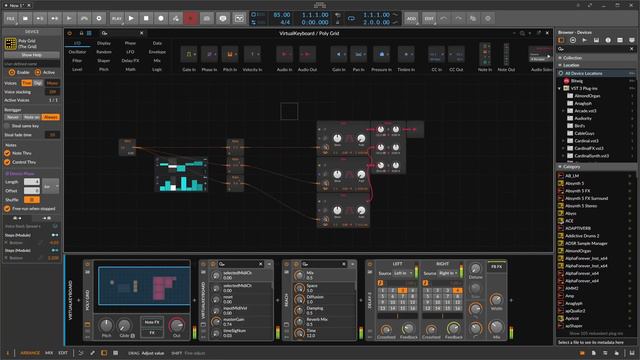Click the Phase In module icon

coord(209,54)
